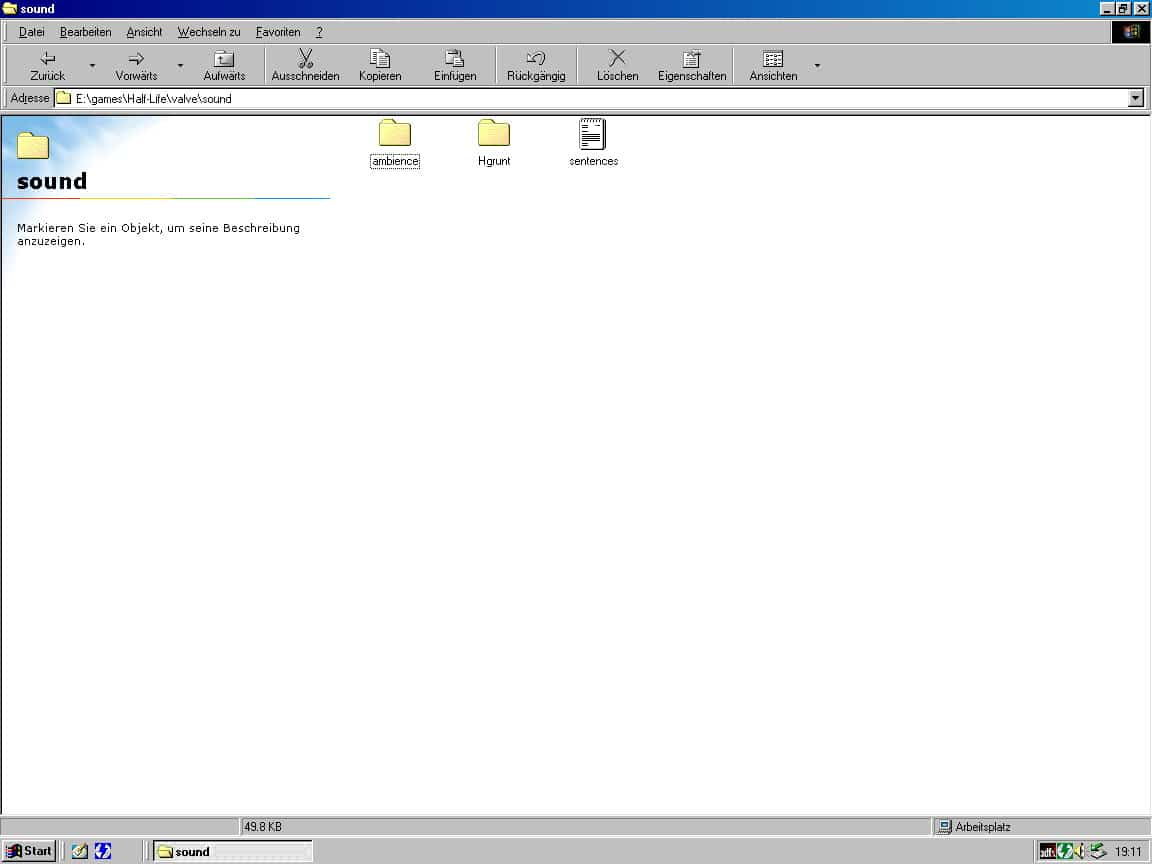This screenshot has height=864, width=1152.
Task: Click the Hgrunt folder name label
Action: 494,161
